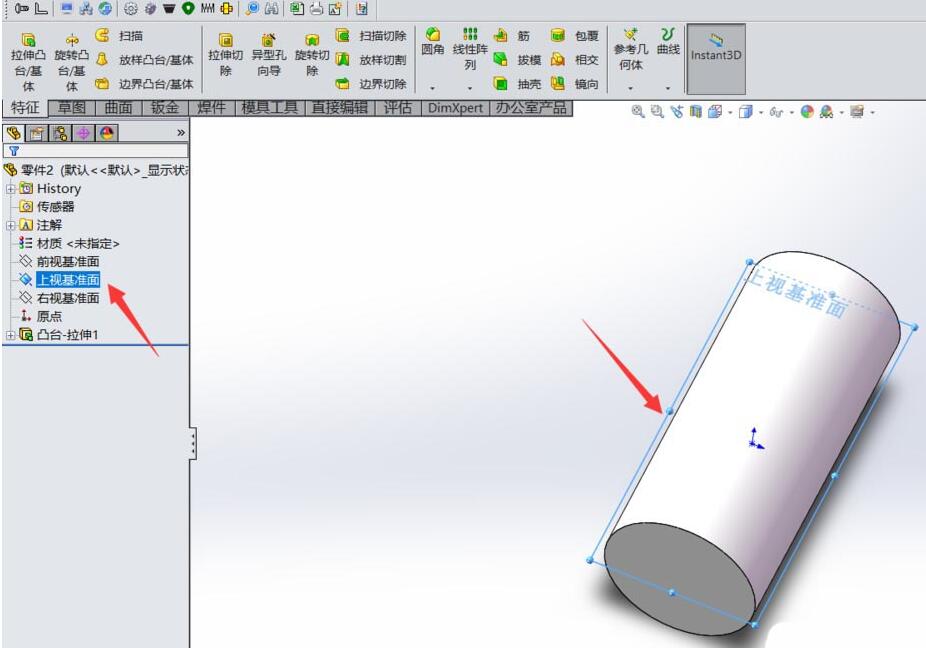
Task: Select the 边界切除 boundary cut tool
Action: [x=371, y=84]
